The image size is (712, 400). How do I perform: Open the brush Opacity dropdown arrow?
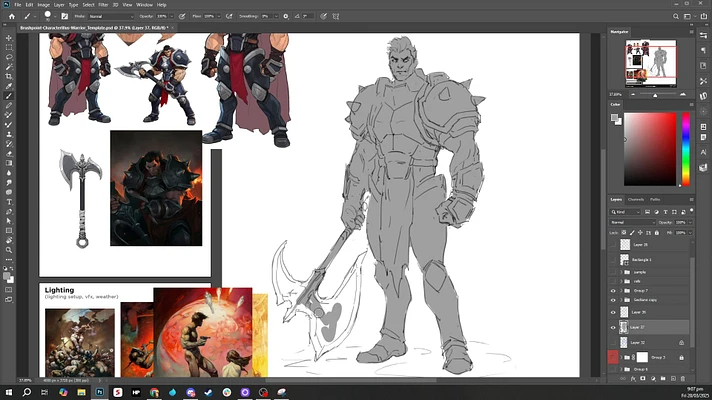coord(171,16)
